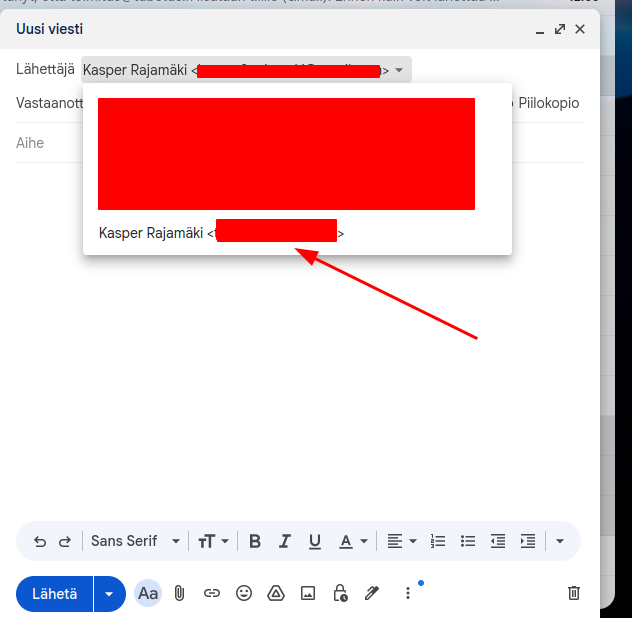Click the Piilokopio link
This screenshot has height=618, width=632.
(548, 103)
